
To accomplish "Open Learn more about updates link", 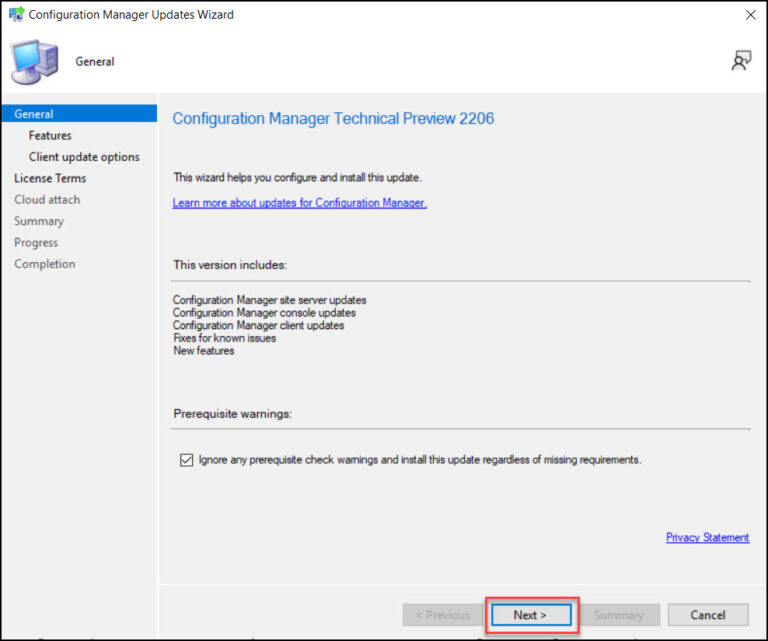I will [x=300, y=203].
